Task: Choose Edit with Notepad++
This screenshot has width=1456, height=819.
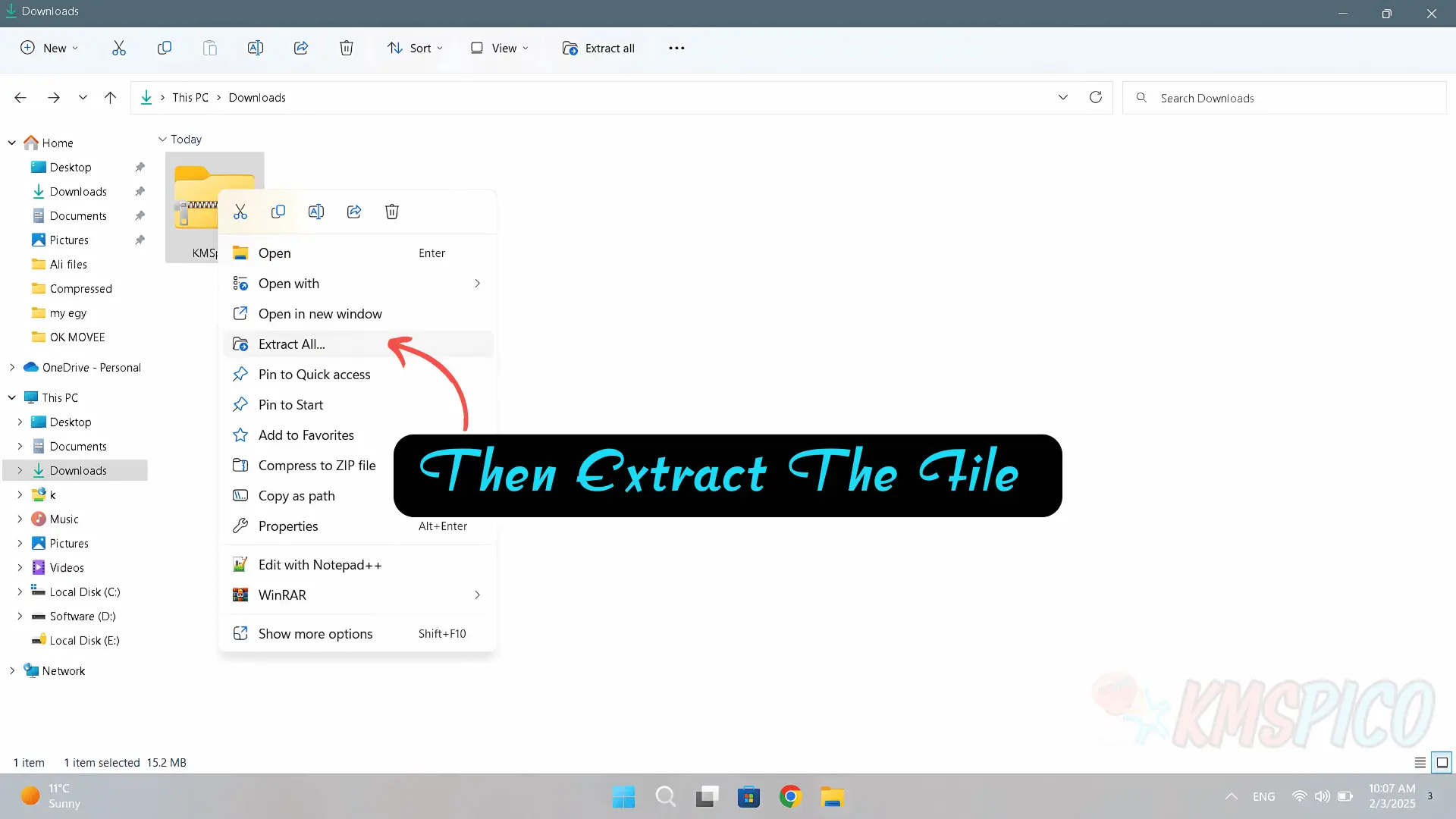Action: [x=358, y=565]
